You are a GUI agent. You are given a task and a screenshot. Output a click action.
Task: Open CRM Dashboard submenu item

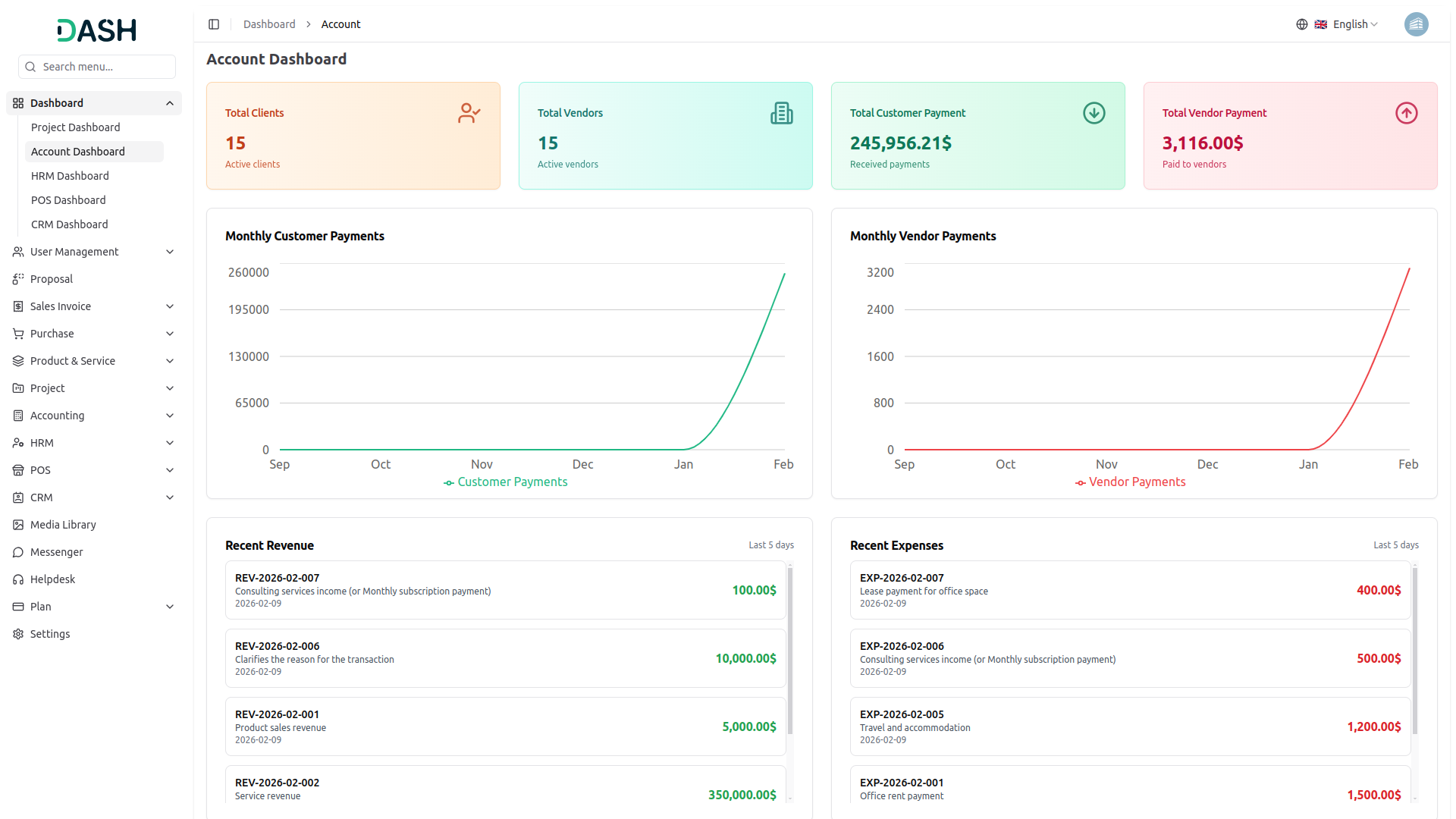[x=70, y=224]
